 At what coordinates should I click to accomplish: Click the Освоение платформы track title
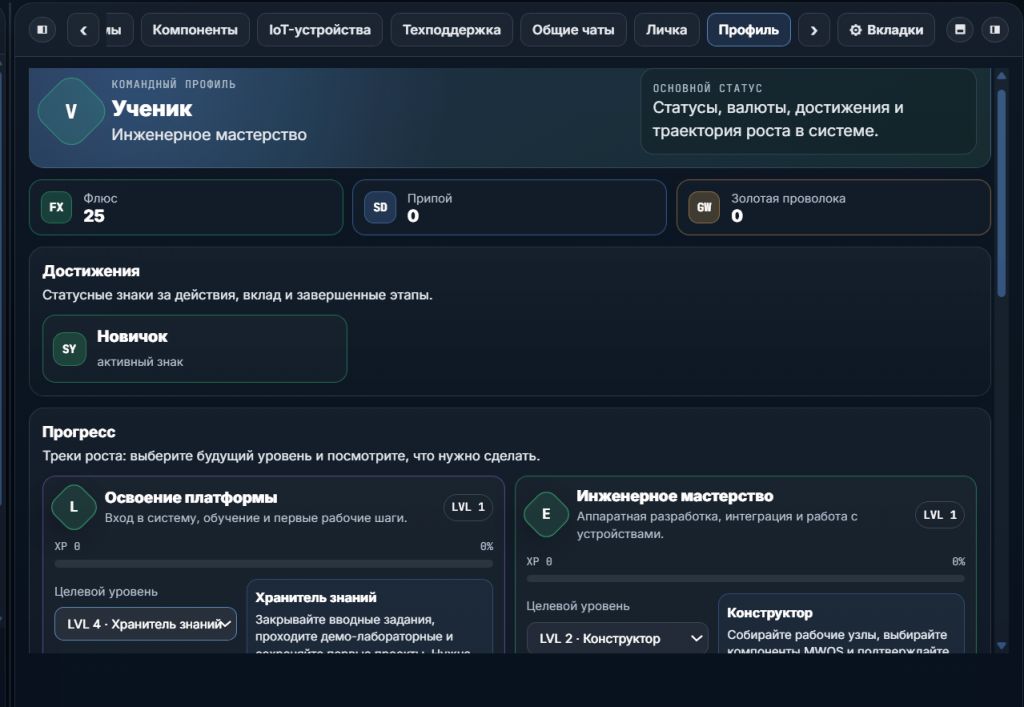(x=191, y=497)
